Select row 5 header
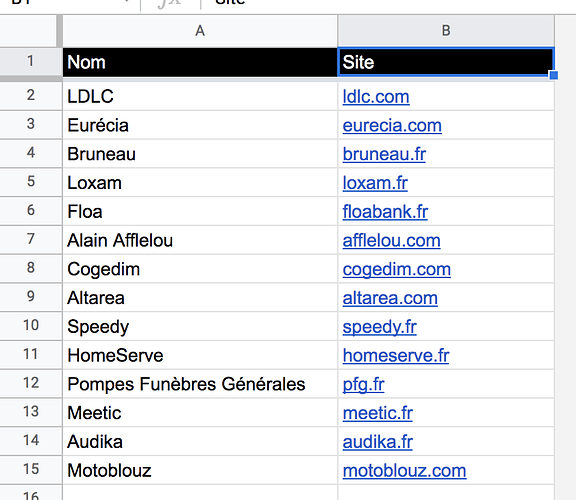576x500 pixels. [31, 182]
